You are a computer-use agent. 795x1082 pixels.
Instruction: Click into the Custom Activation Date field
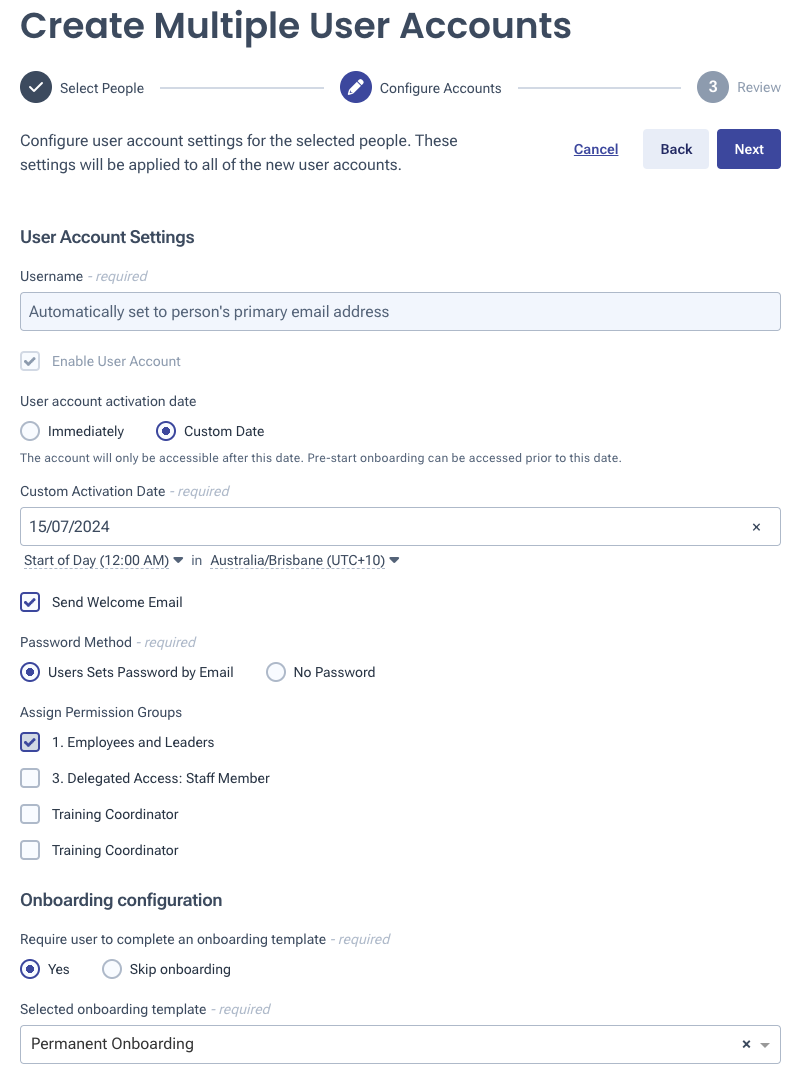click(x=380, y=527)
